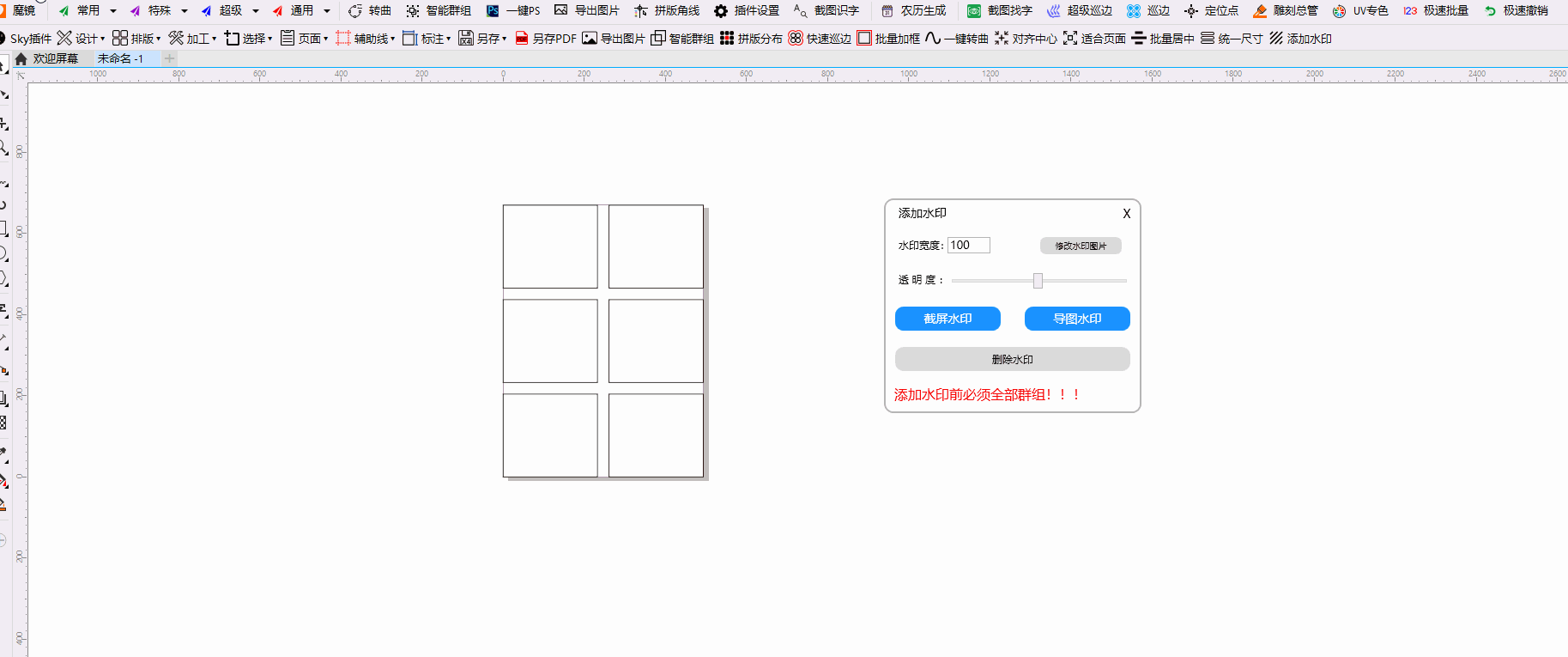Click 导出图片 icon in top toolbar
The height and width of the screenshot is (657, 1568).
(561, 10)
